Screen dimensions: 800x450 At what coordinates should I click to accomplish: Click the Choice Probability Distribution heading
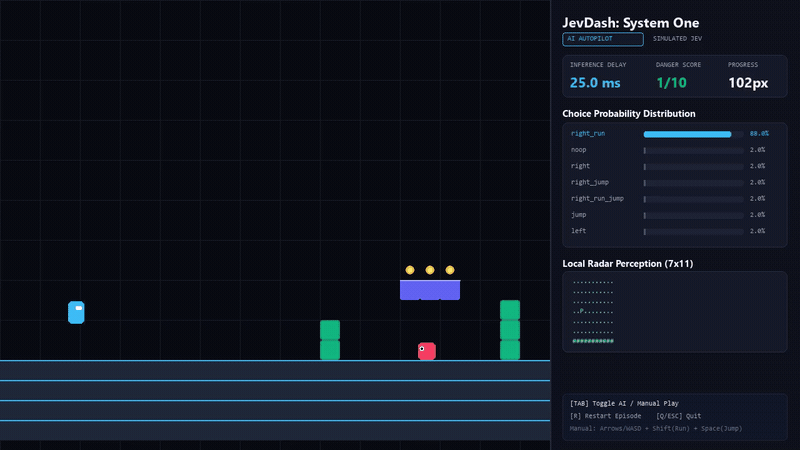pyautogui.click(x=629, y=114)
